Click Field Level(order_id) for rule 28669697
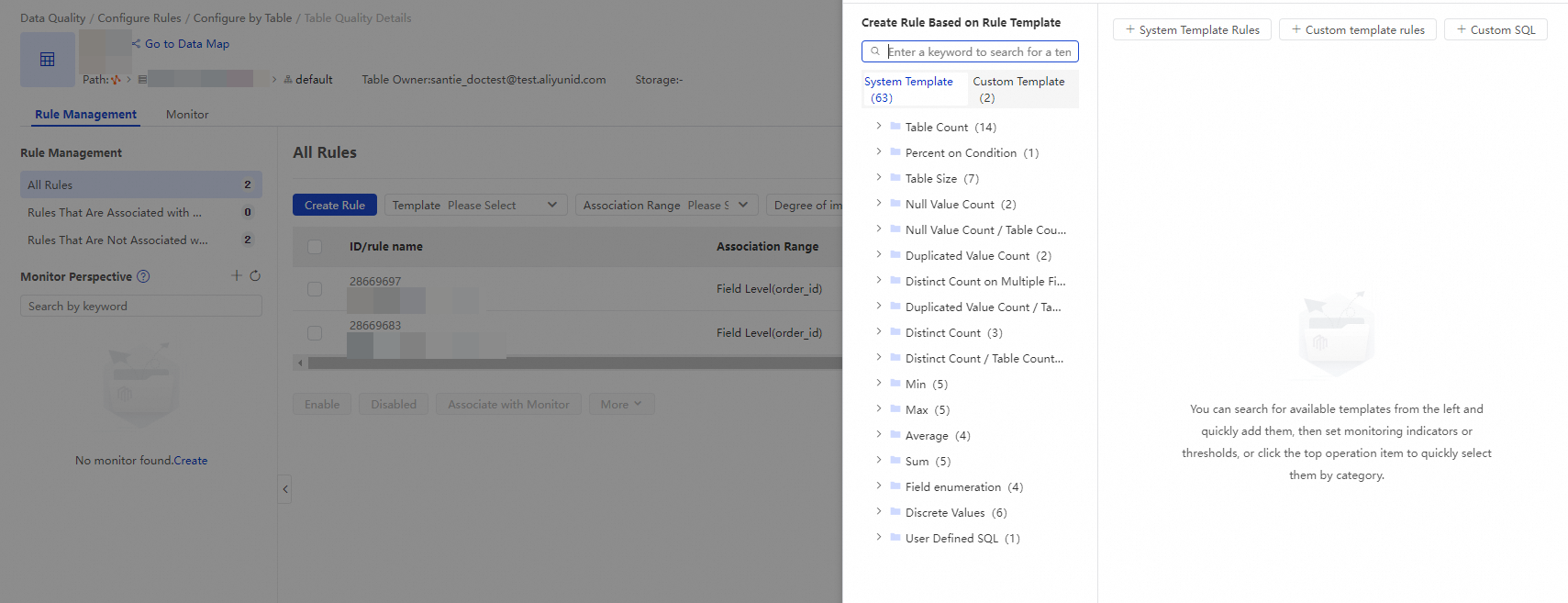 pyautogui.click(x=769, y=289)
